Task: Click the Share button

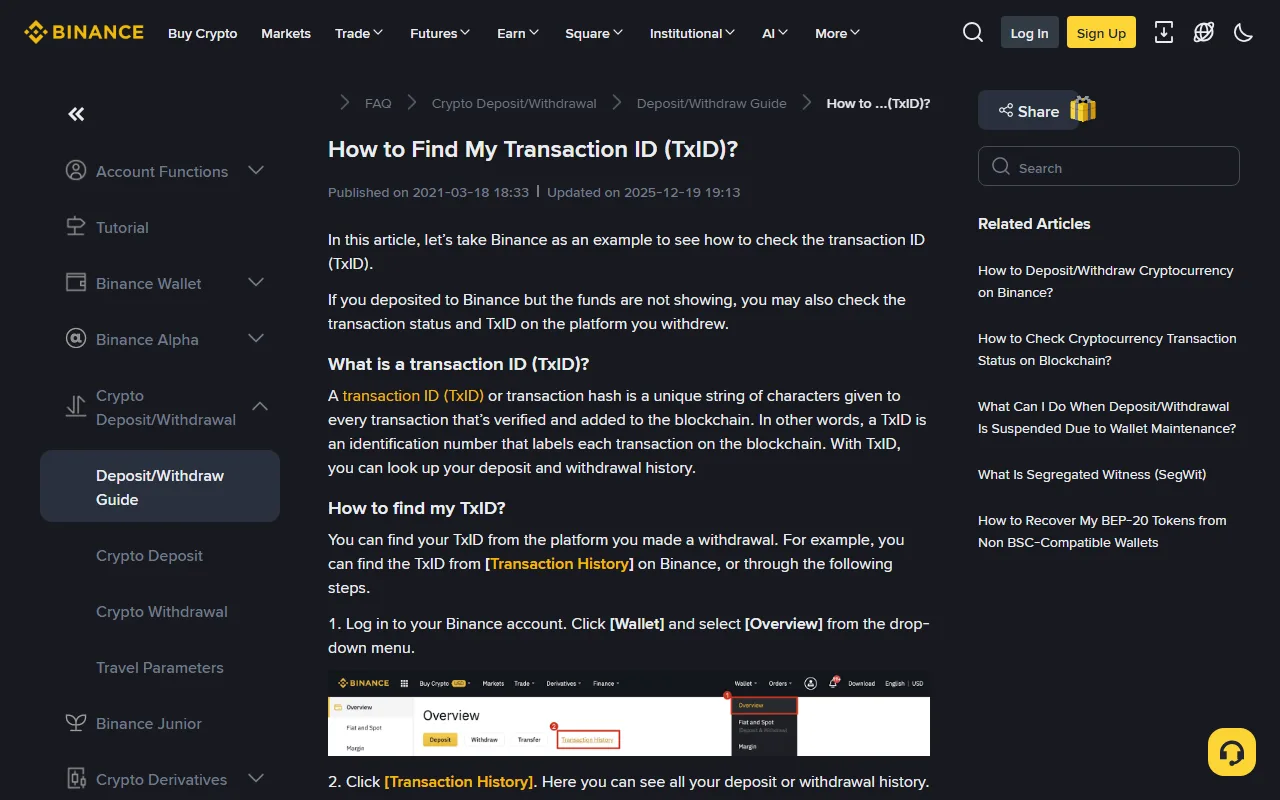Action: click(x=1028, y=111)
